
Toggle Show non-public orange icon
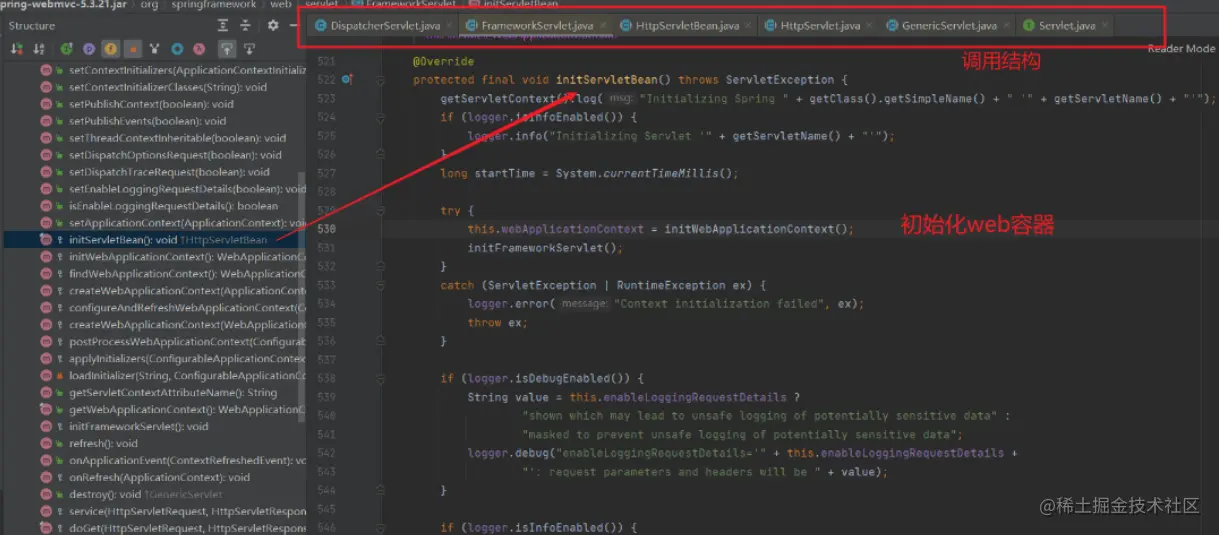pyautogui.click(x=133, y=48)
